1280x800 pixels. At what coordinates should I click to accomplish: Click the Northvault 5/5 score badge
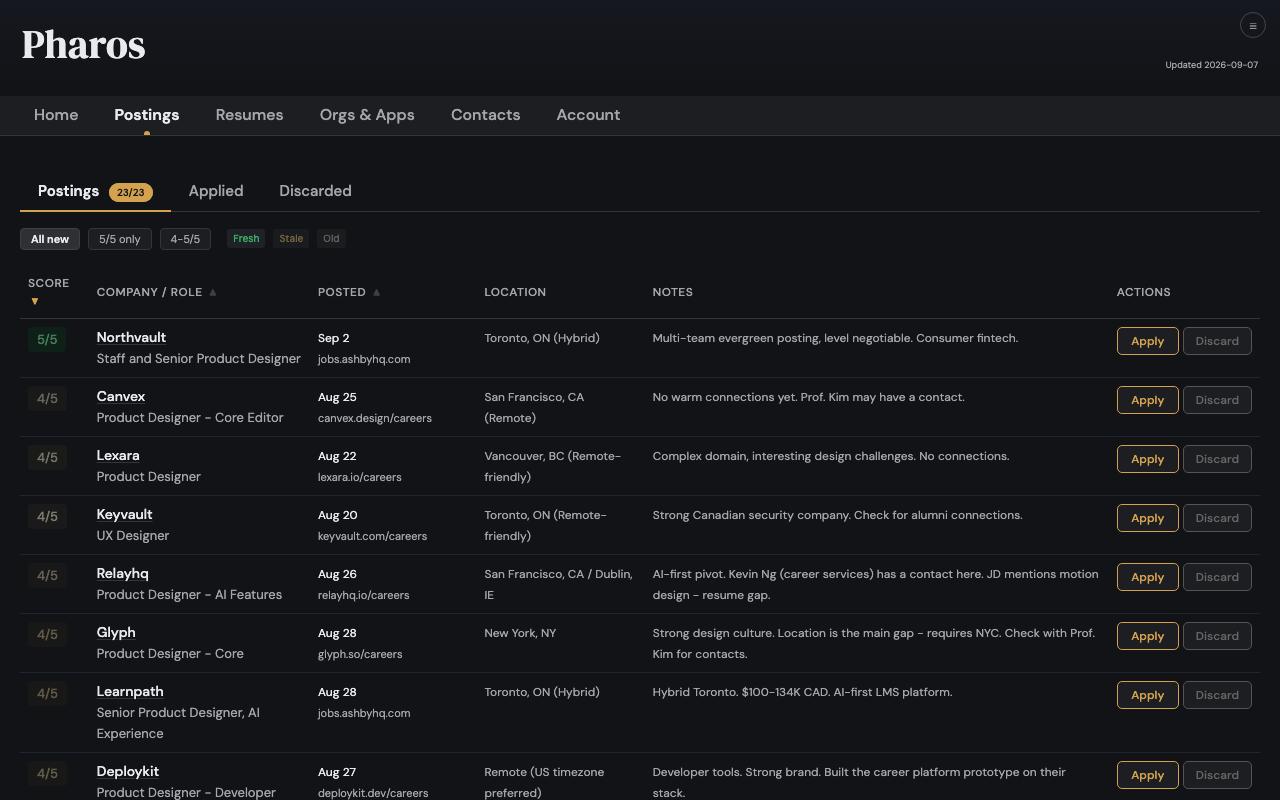tap(47, 340)
